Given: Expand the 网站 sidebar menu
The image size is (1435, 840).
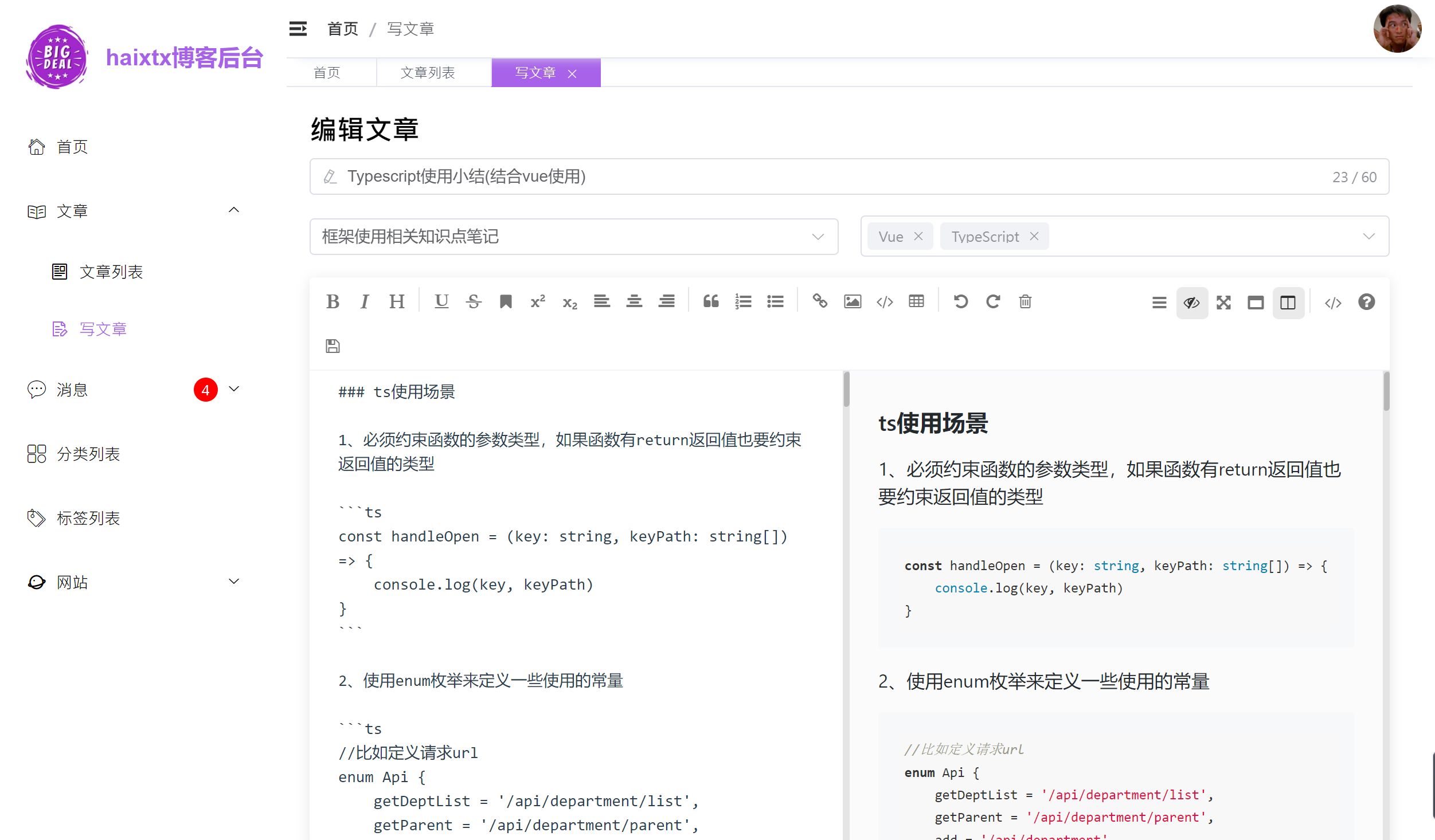Looking at the screenshot, I should pos(233,581).
